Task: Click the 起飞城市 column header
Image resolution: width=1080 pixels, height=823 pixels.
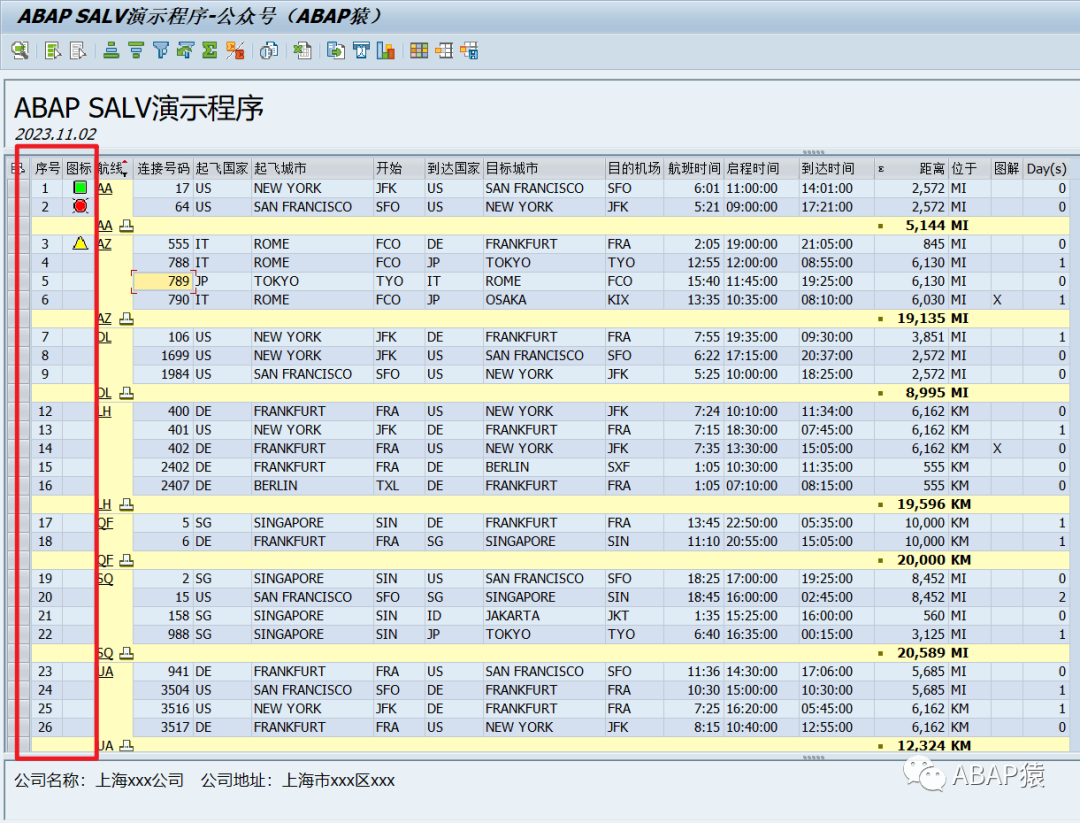Action: (x=312, y=169)
